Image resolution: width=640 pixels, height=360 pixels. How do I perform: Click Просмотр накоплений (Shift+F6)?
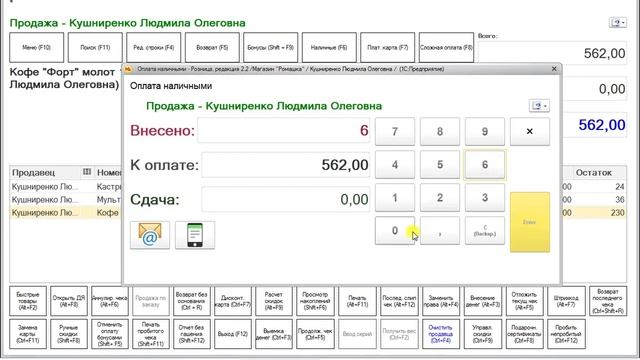(315, 301)
